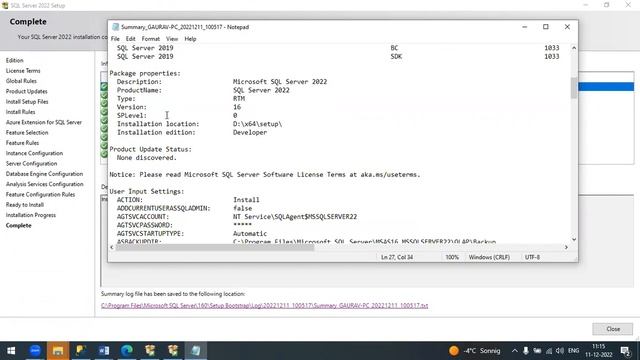Open the notification center icon
Image resolution: width=640 pixels, height=360 pixels.
pos(625,351)
